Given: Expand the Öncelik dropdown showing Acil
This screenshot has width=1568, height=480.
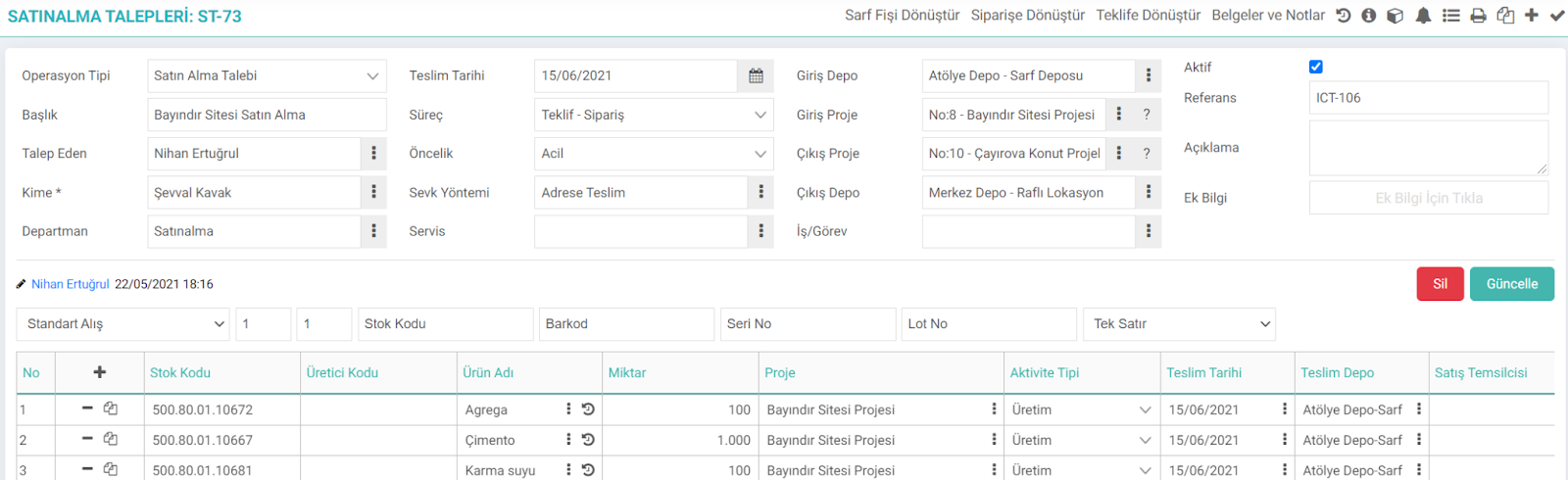Looking at the screenshot, I should [x=654, y=153].
